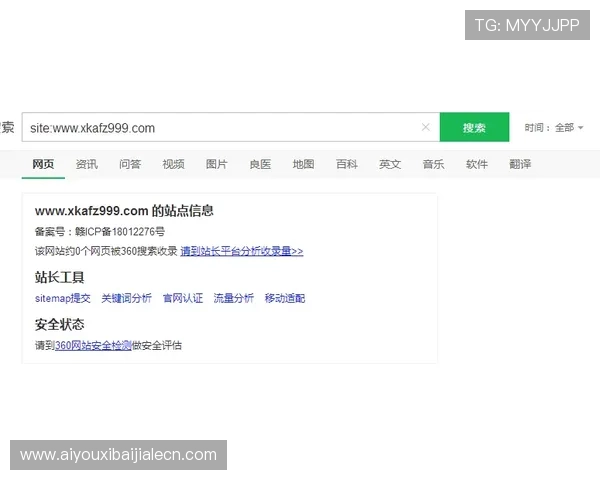Switch to the 资讯 tab
The image size is (600, 480).
pyautogui.click(x=86, y=164)
